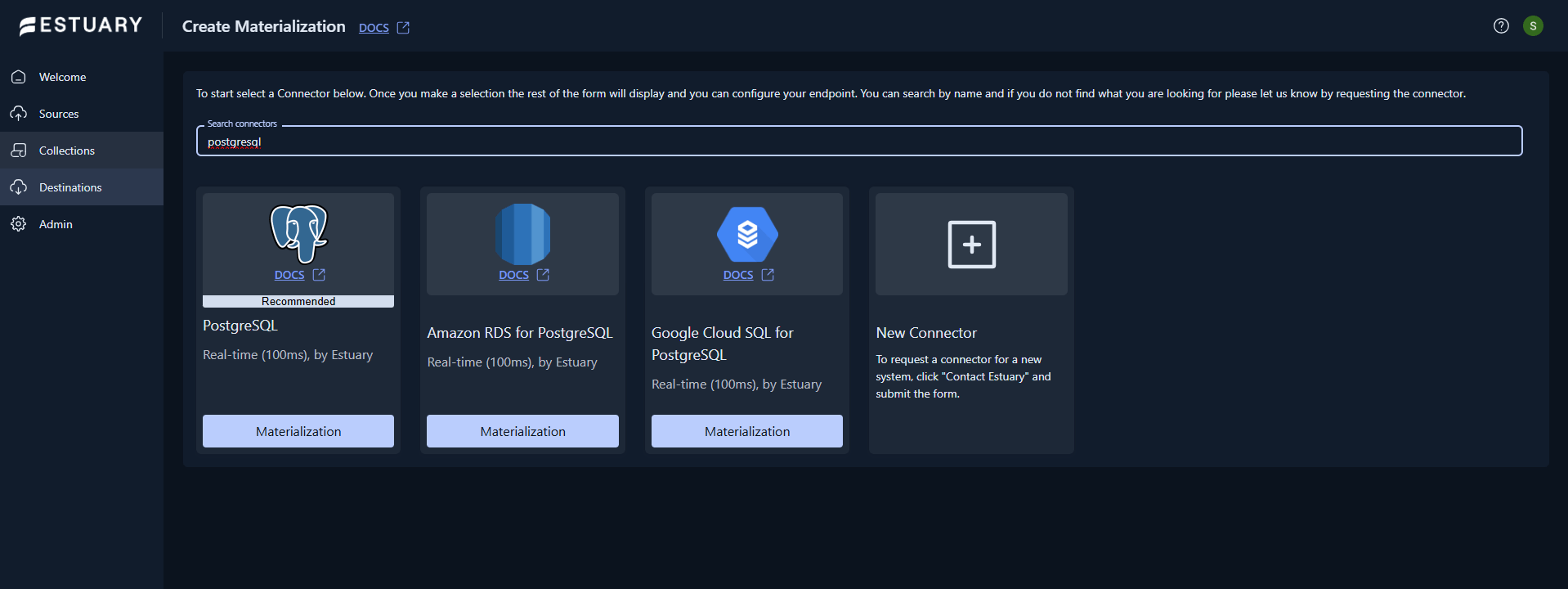The image size is (1568, 589).
Task: Click the Recommended badge
Action: click(298, 301)
